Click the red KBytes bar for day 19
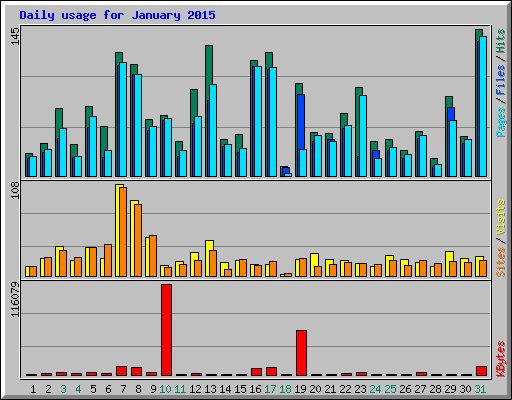This screenshot has height=400, width=512. pyautogui.click(x=301, y=353)
